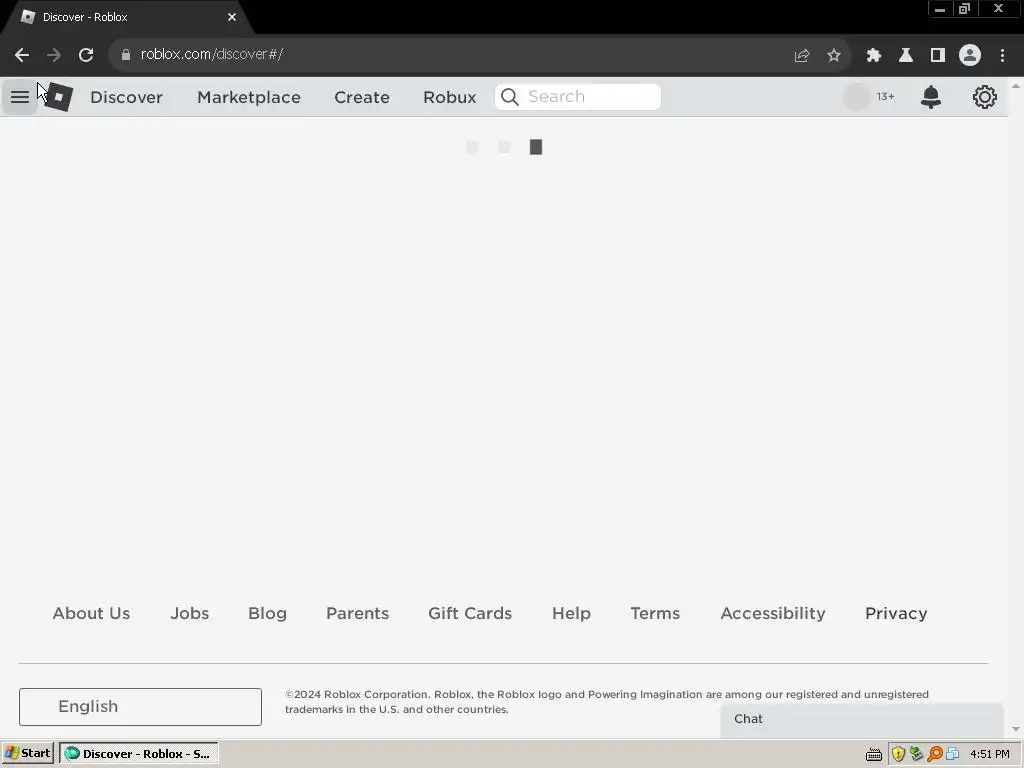The image size is (1024, 768).
Task: Click the search magnifier icon
Action: click(510, 97)
